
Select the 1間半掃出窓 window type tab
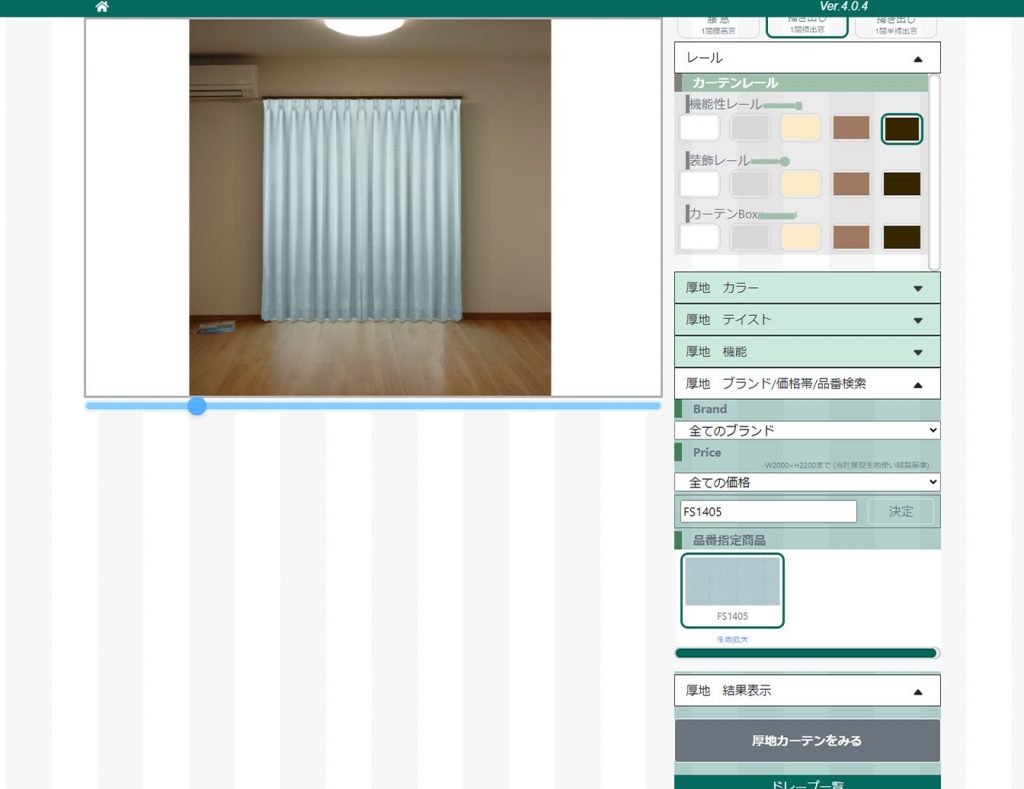click(896, 27)
